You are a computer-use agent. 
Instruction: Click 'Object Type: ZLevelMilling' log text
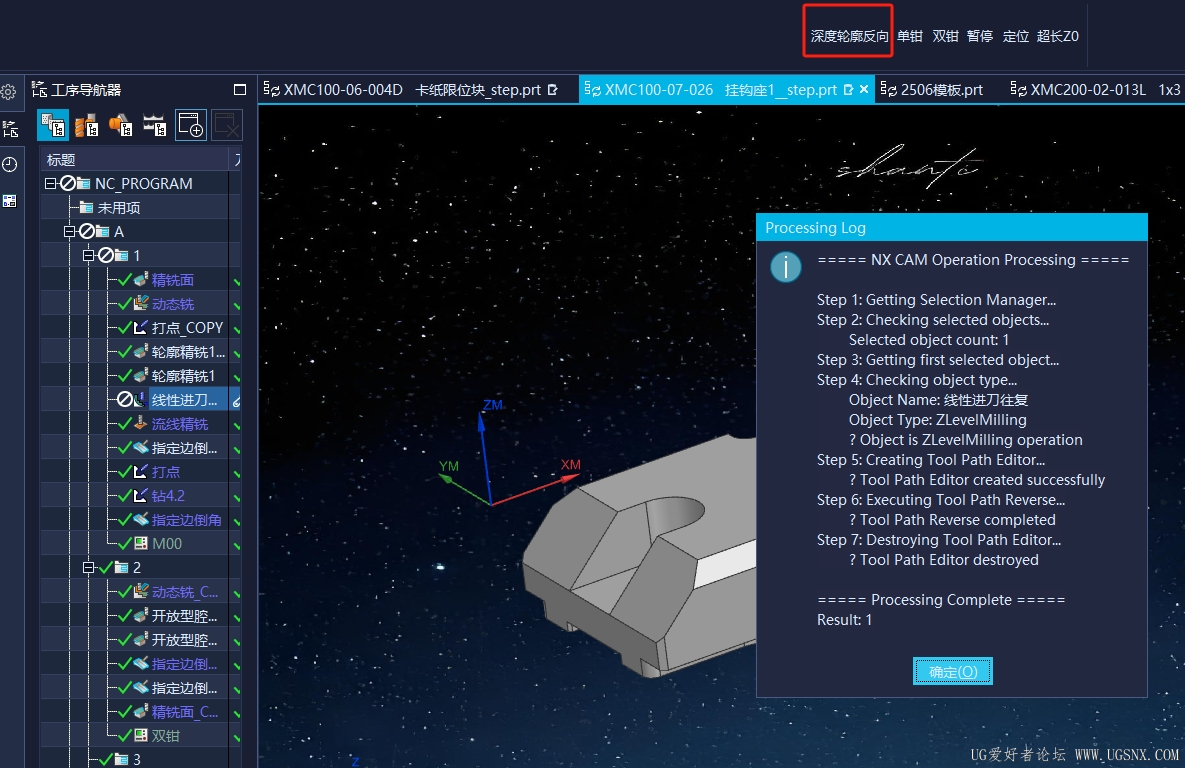937,420
